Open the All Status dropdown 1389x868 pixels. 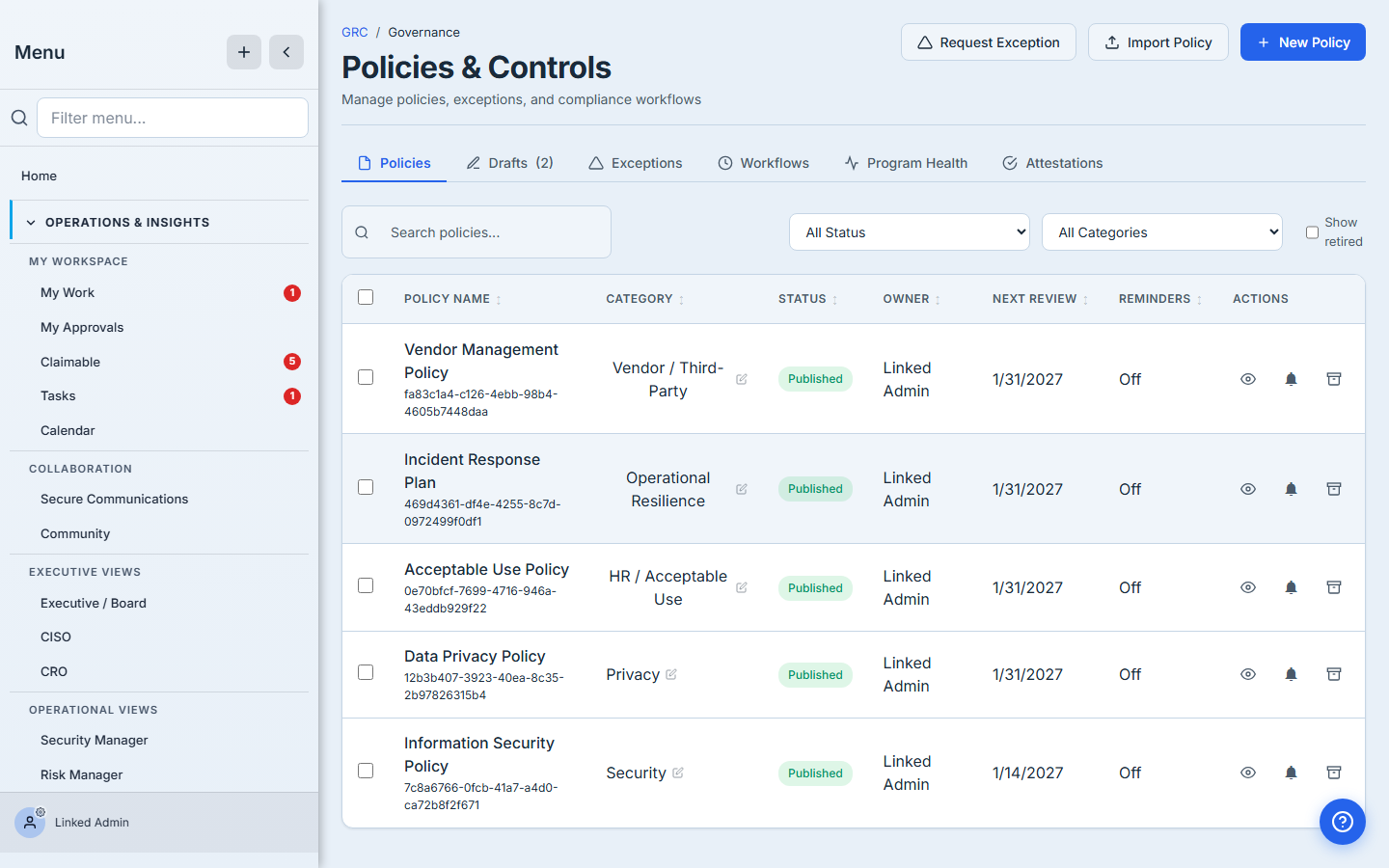(910, 232)
